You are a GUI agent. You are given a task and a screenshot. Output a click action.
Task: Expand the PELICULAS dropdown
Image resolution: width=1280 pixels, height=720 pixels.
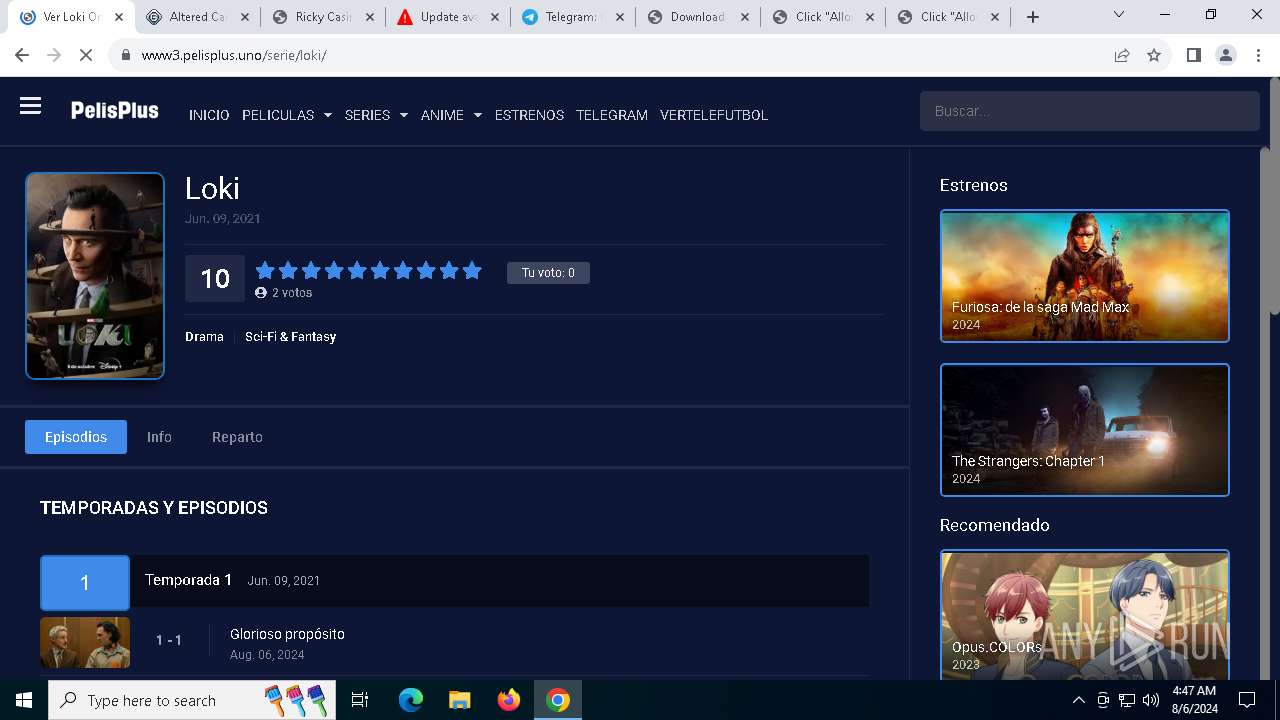tap(287, 115)
